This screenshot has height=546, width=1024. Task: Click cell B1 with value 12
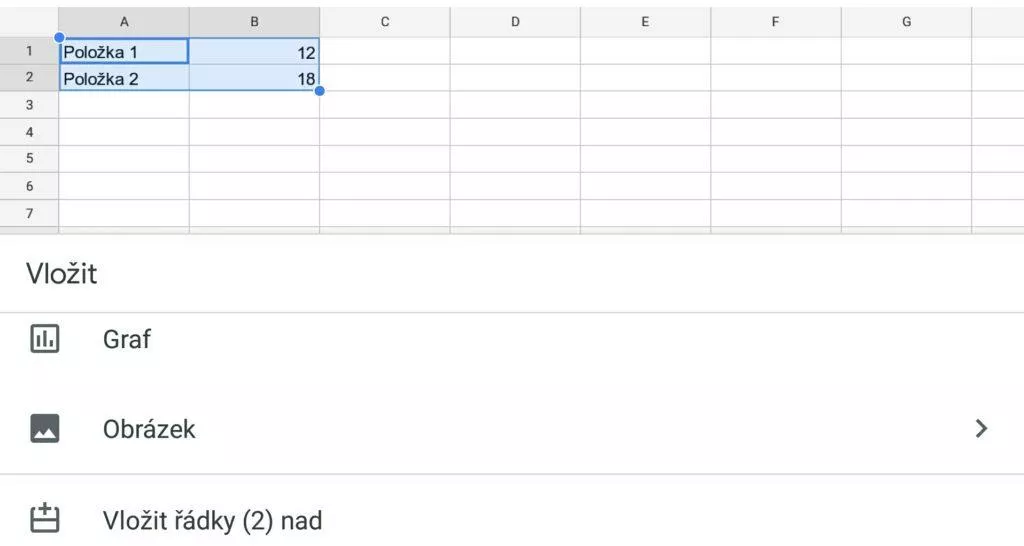tap(255, 52)
